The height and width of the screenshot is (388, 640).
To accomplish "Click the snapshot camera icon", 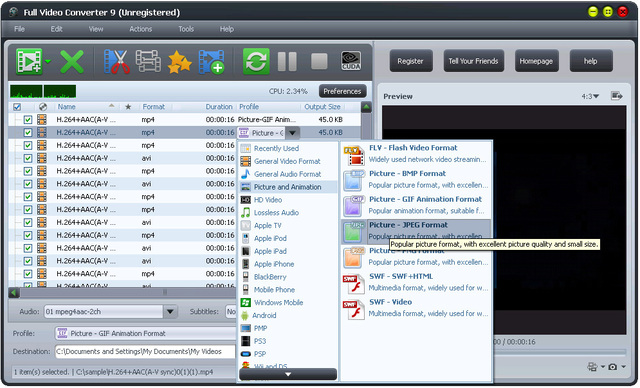I will (613, 367).
